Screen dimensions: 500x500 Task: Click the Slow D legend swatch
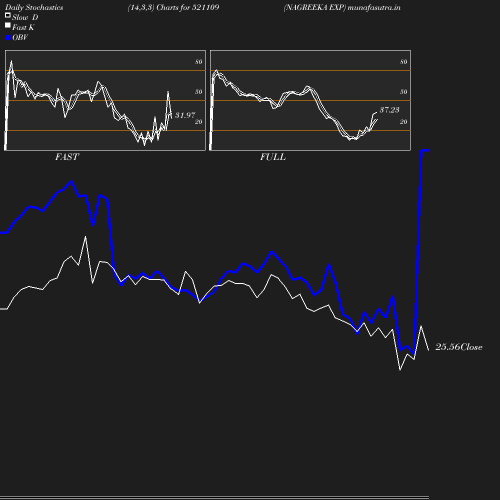pos(8,15)
